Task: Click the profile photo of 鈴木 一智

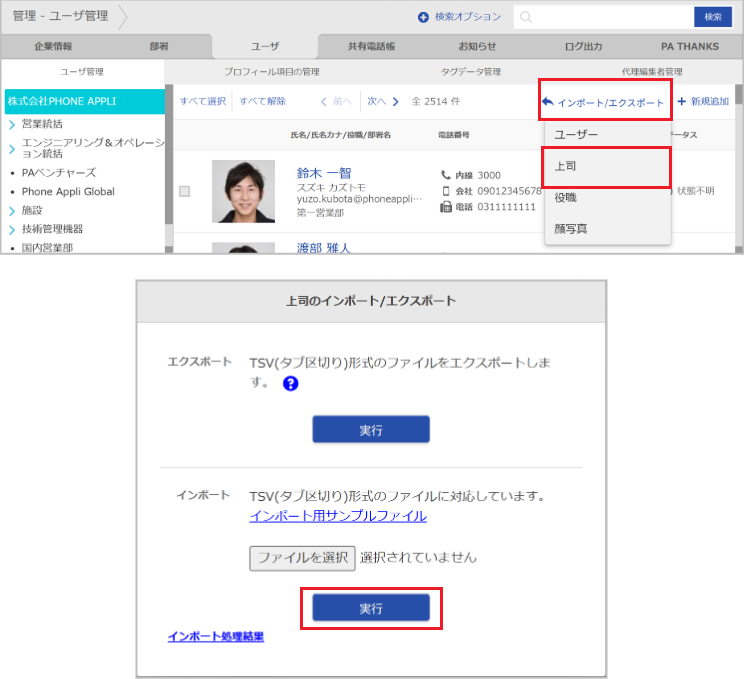Action: pos(243,191)
